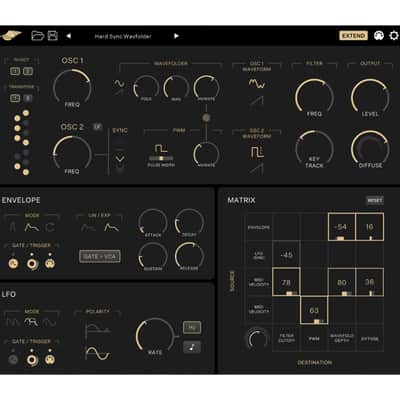Image resolution: width=400 pixels, height=400 pixels.
Task: Click the plugin logo in header
Action: coord(11,35)
